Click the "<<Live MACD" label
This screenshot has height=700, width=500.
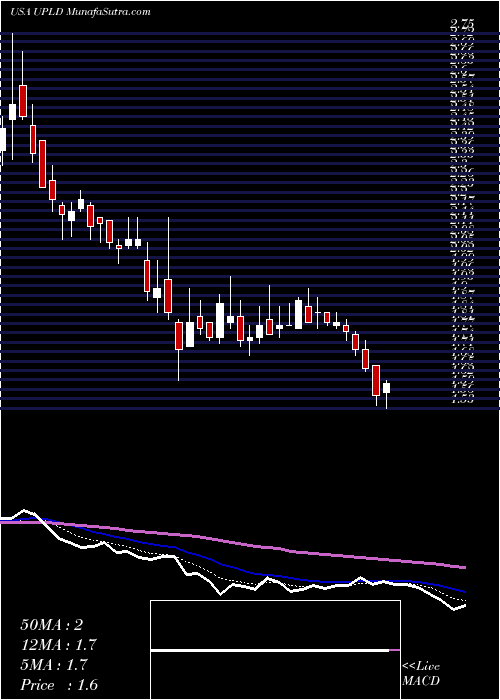tap(421, 674)
